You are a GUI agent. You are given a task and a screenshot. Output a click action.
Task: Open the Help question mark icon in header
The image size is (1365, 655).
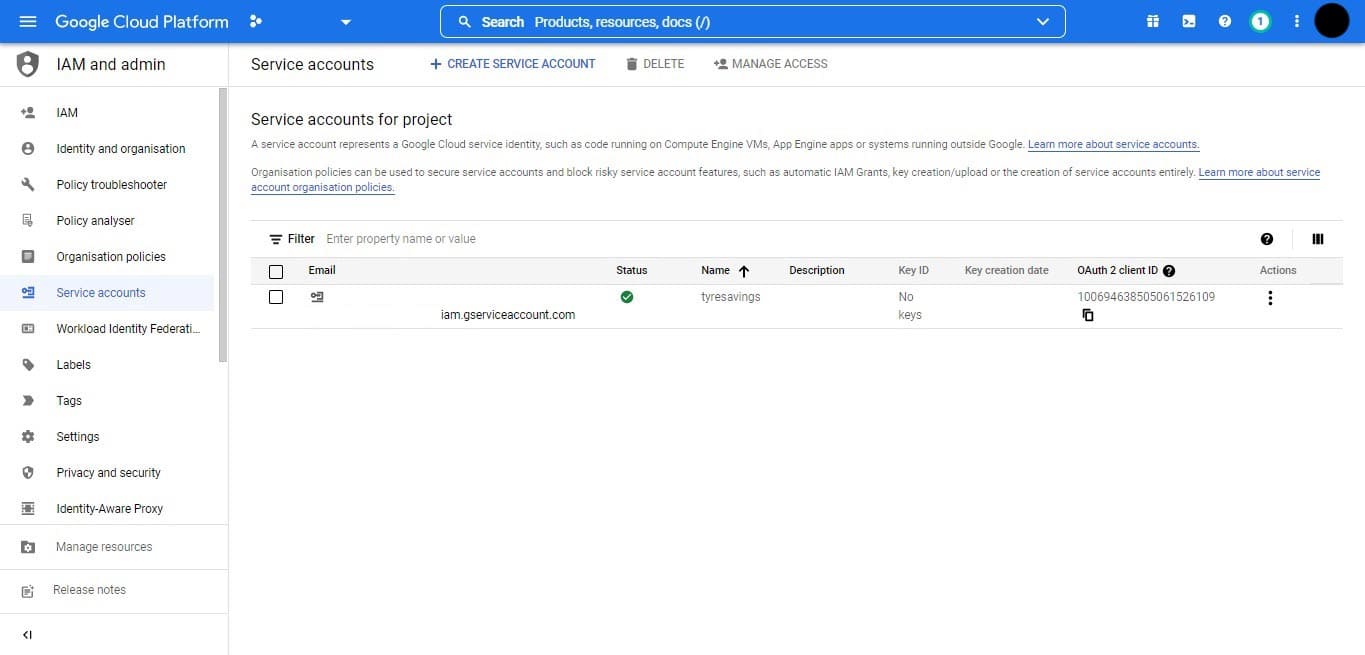pos(1225,21)
